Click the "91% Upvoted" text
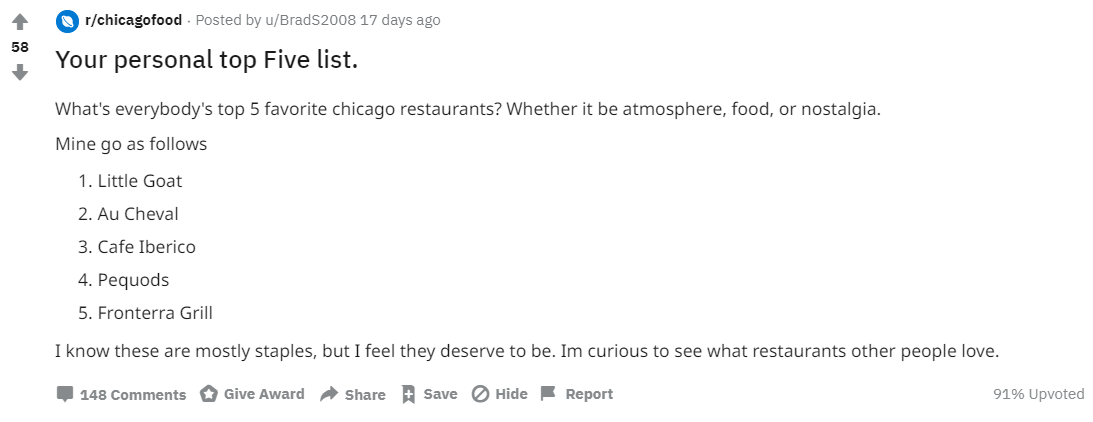The height and width of the screenshot is (422, 1093). click(1038, 394)
